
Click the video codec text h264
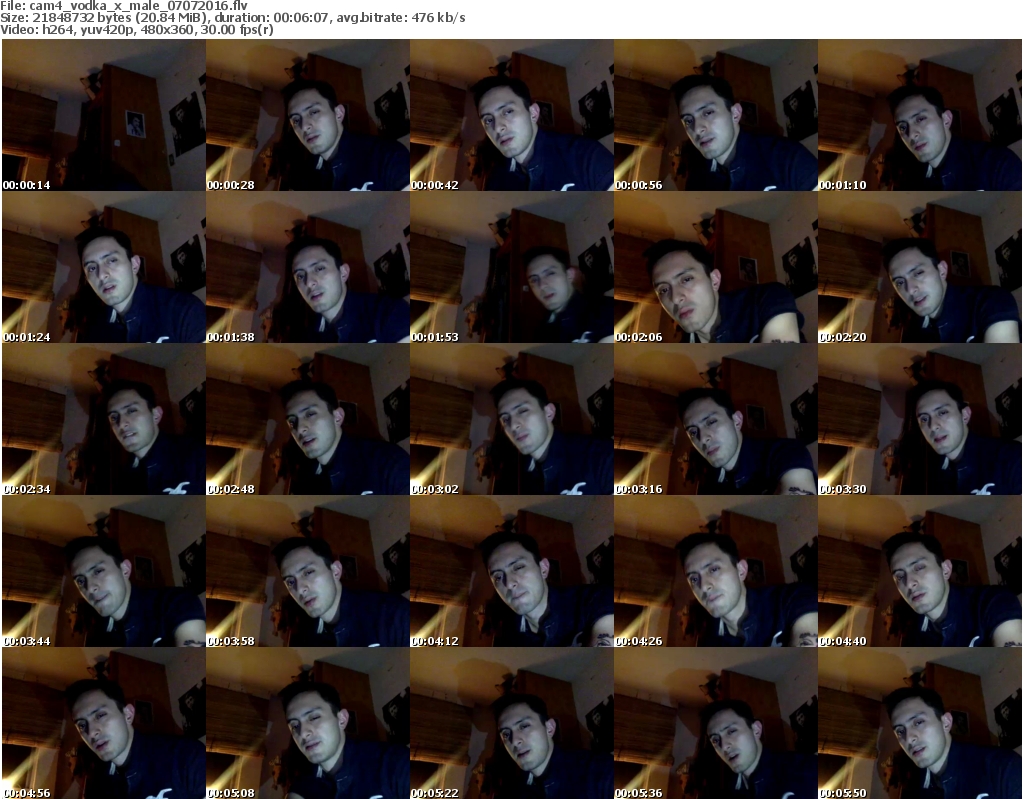[57, 29]
